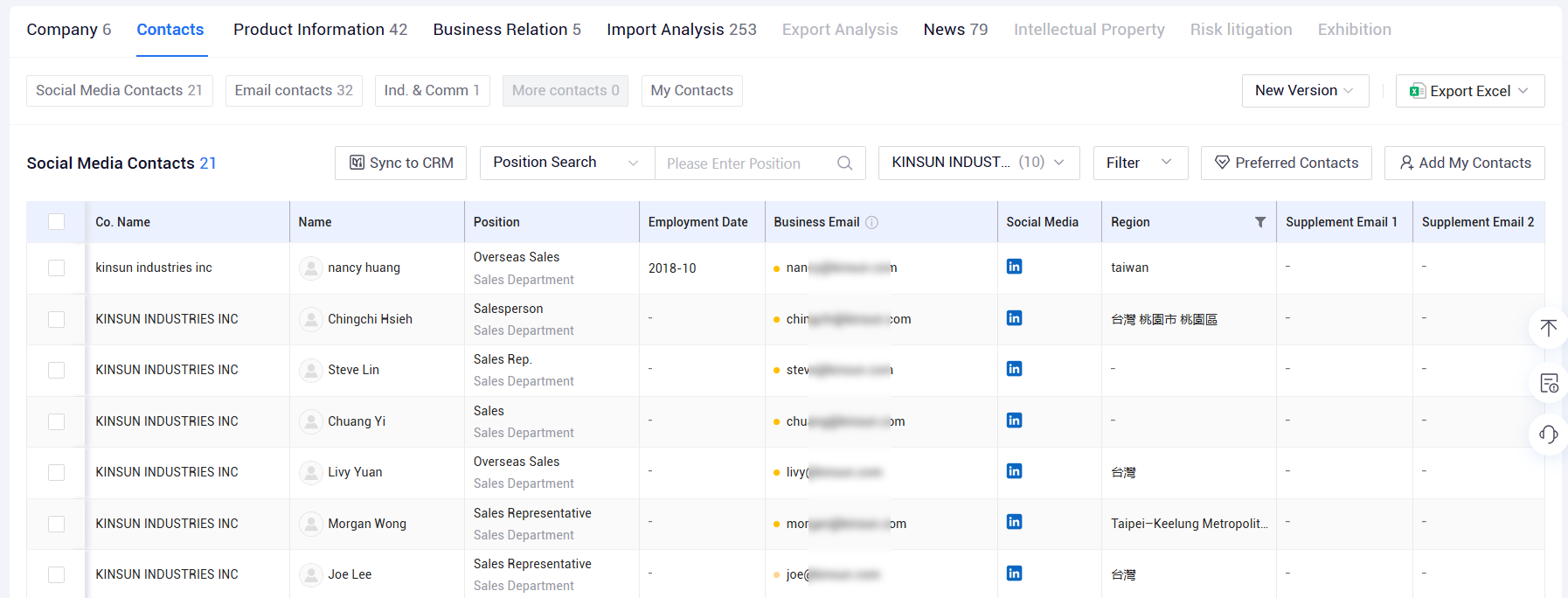Click the Preferred Contacts button
Image resolution: width=1568 pixels, height=598 pixels.
coord(1287,163)
